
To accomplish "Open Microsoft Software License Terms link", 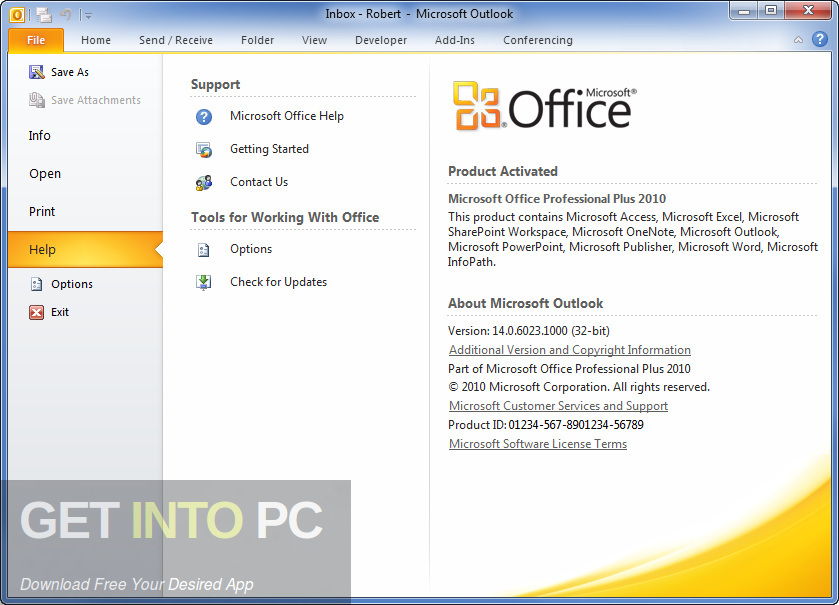I will pos(538,444).
